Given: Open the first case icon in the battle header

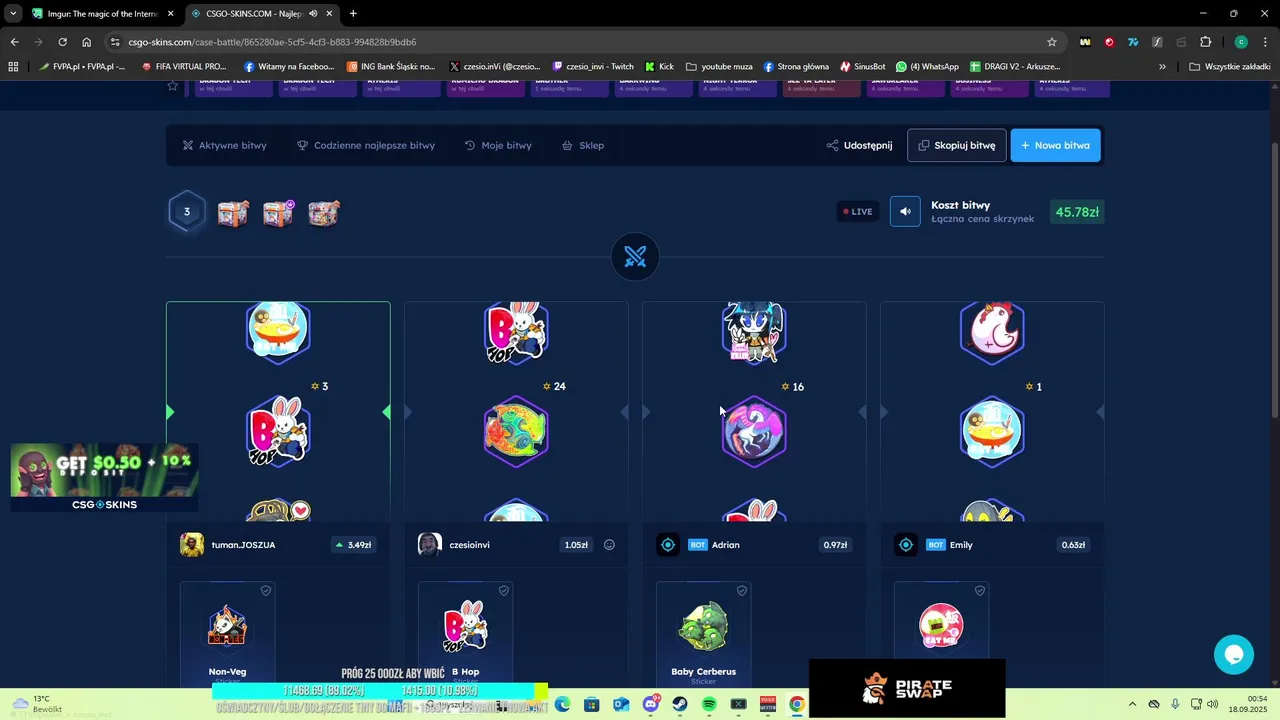Looking at the screenshot, I should click(x=232, y=212).
